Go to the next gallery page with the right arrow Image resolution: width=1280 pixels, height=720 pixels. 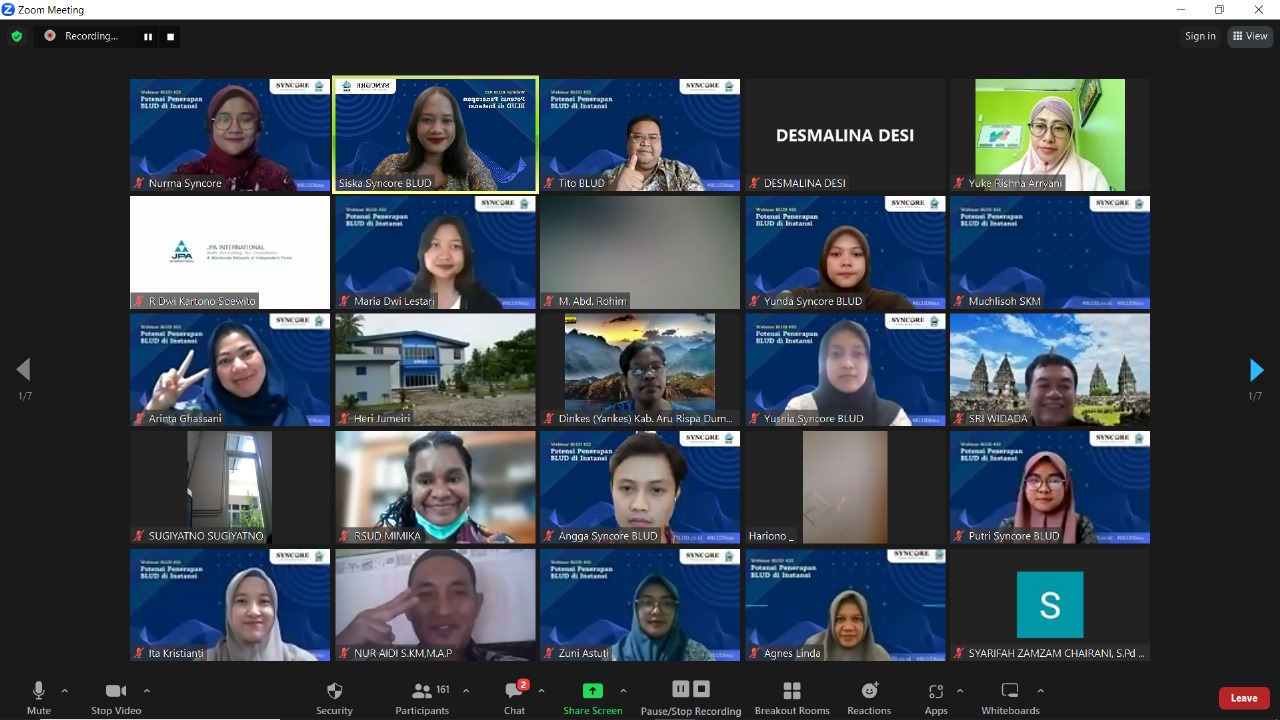click(1256, 370)
